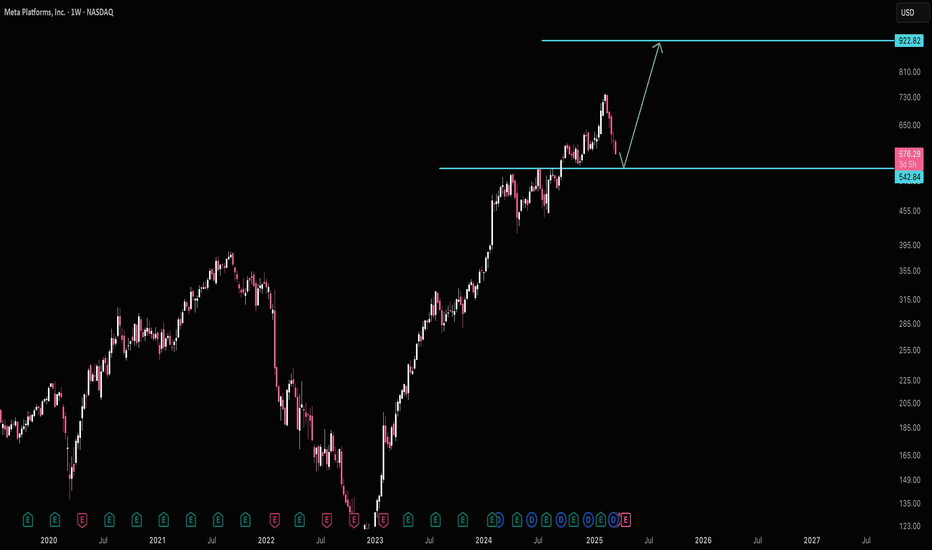Open the pink upcoming earnings marker after 2025
932x550 pixels.
click(626, 520)
